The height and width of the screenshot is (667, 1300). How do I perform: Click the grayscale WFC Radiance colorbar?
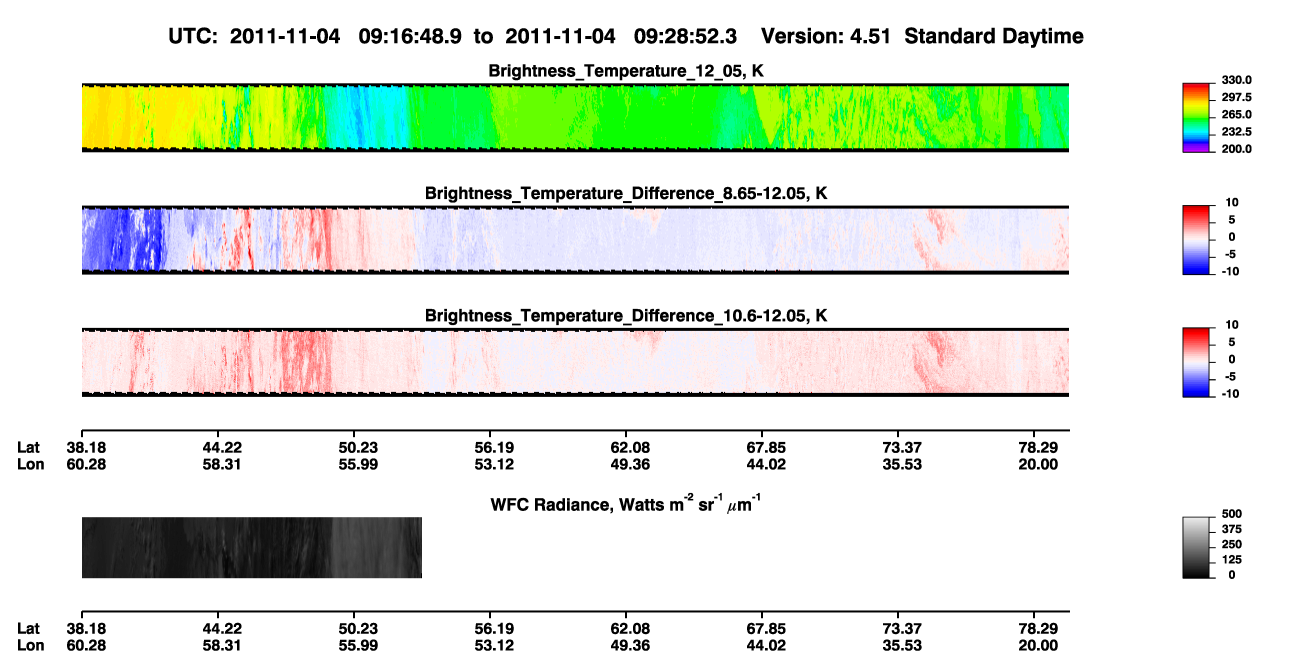(x=1198, y=548)
